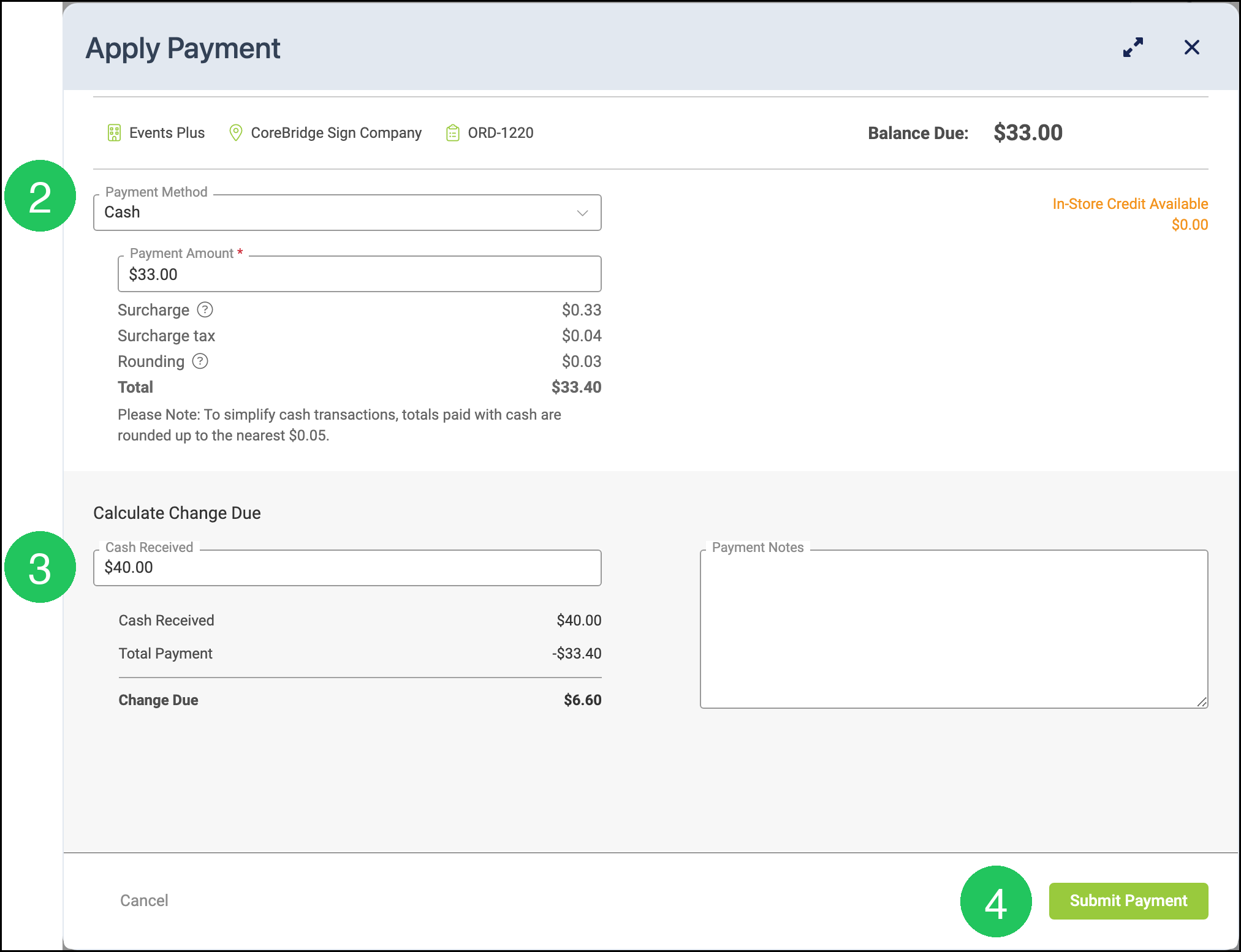Image resolution: width=1241 pixels, height=952 pixels.
Task: Click the Change Due label
Action: coord(158,700)
